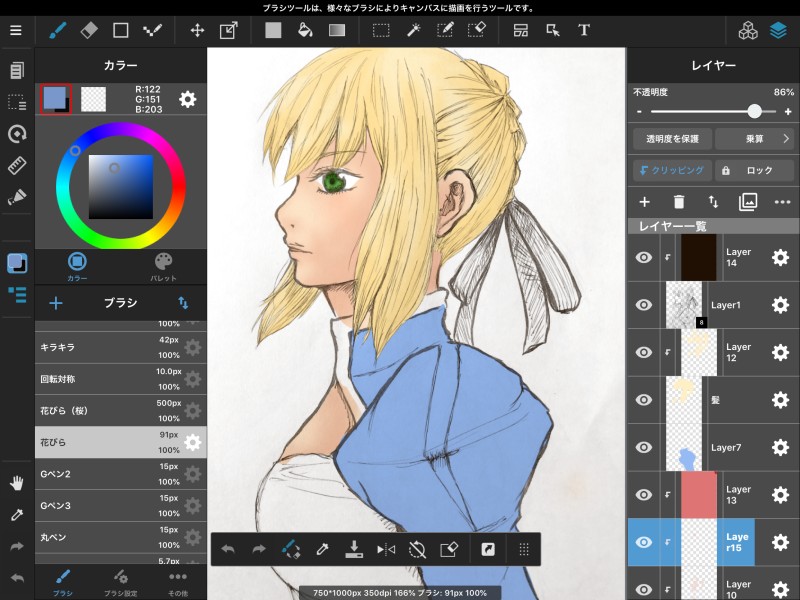Toggle the ロック layer lock button

coord(755,170)
